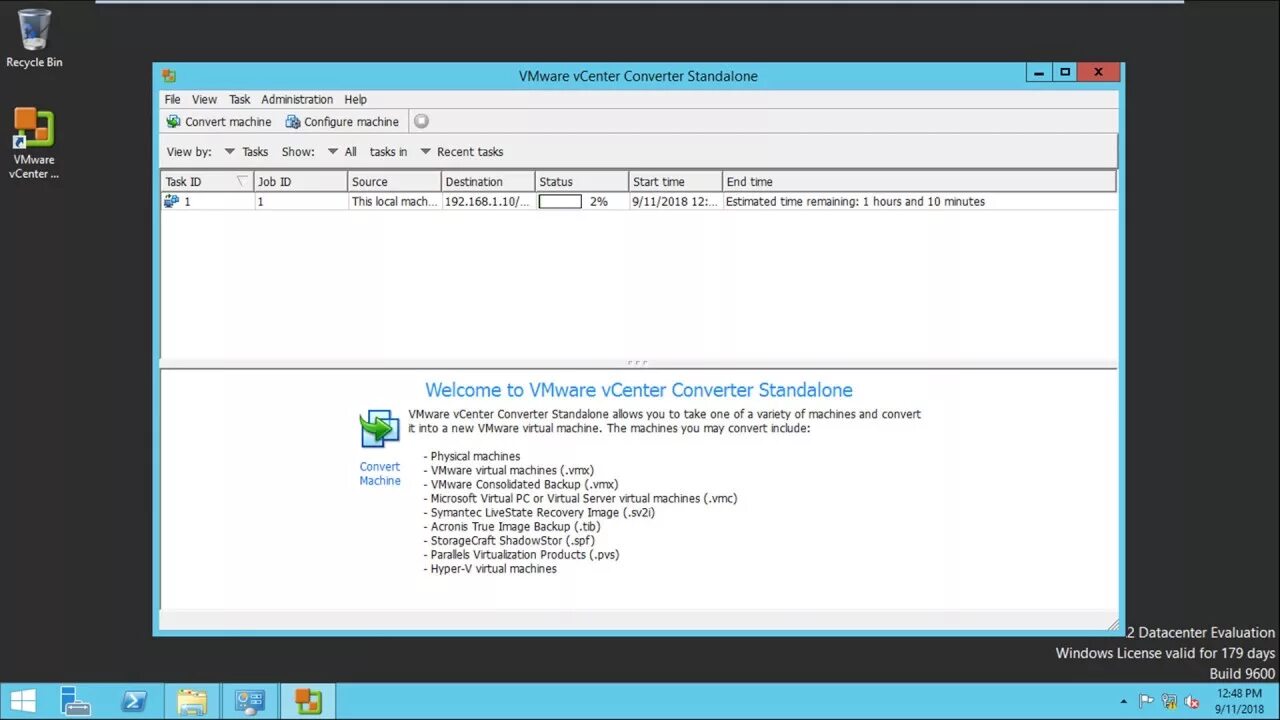Expand the Recent tasks dropdown

[461, 152]
